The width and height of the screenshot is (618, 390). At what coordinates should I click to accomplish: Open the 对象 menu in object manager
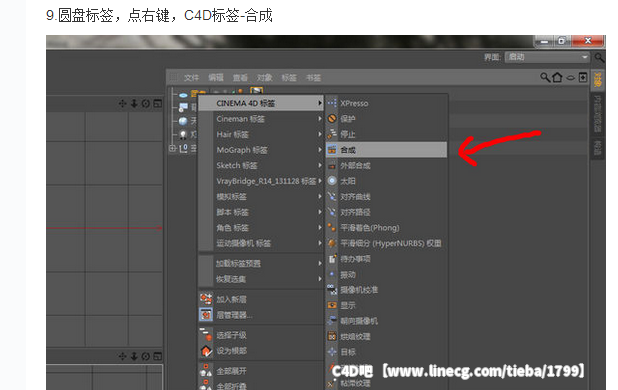coord(264,78)
